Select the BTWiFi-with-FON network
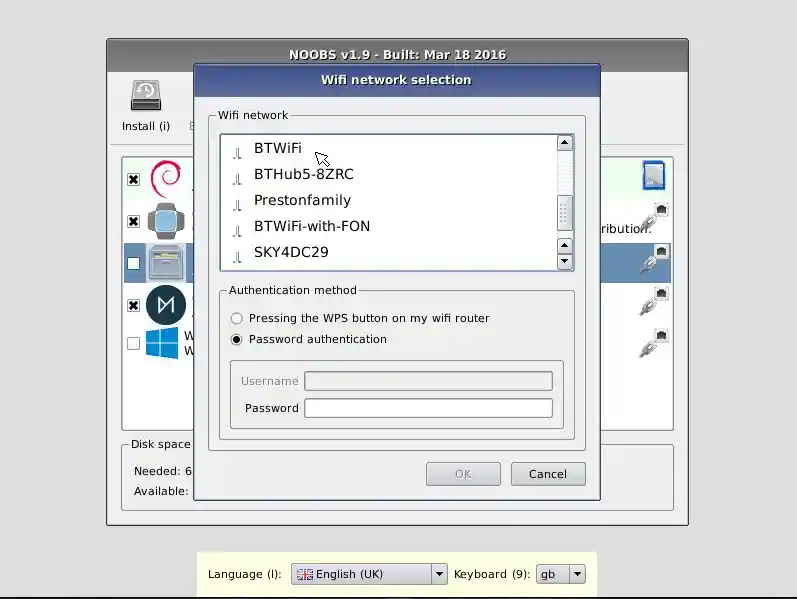 (312, 226)
